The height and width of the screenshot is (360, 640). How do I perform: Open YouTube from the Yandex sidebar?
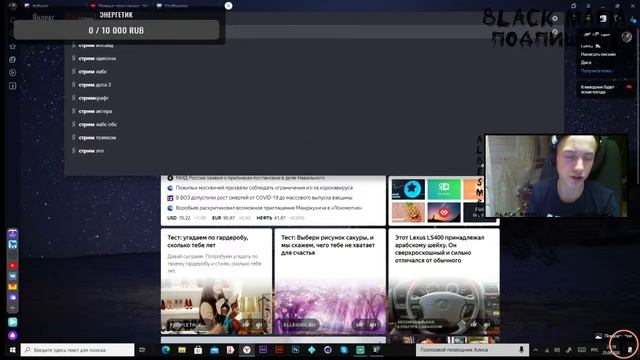[x=13, y=266]
